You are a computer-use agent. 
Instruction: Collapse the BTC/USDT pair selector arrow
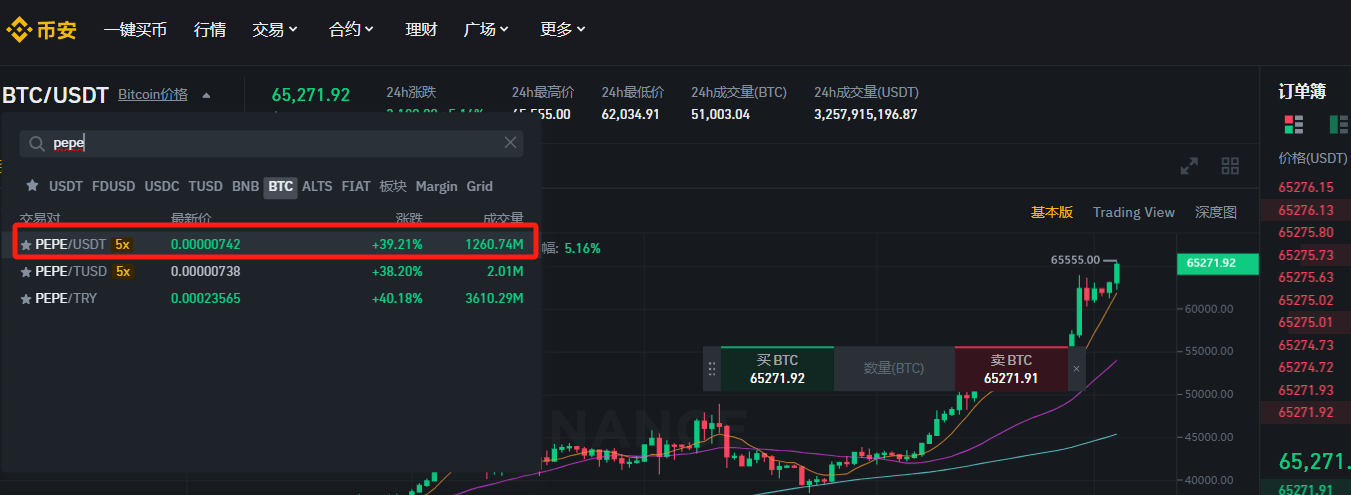tap(206, 96)
